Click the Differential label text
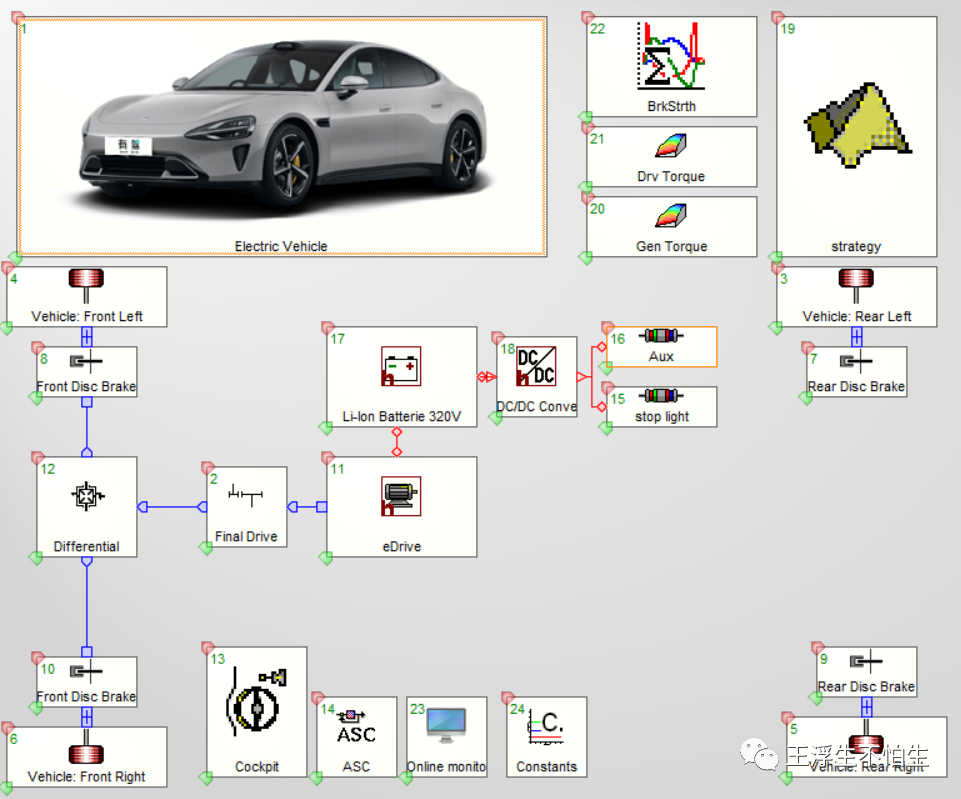Image resolution: width=961 pixels, height=799 pixels. click(86, 547)
